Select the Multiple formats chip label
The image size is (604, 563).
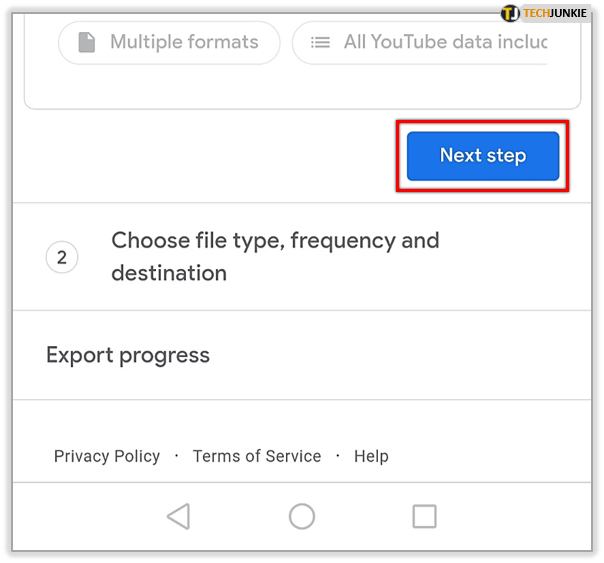pos(184,43)
